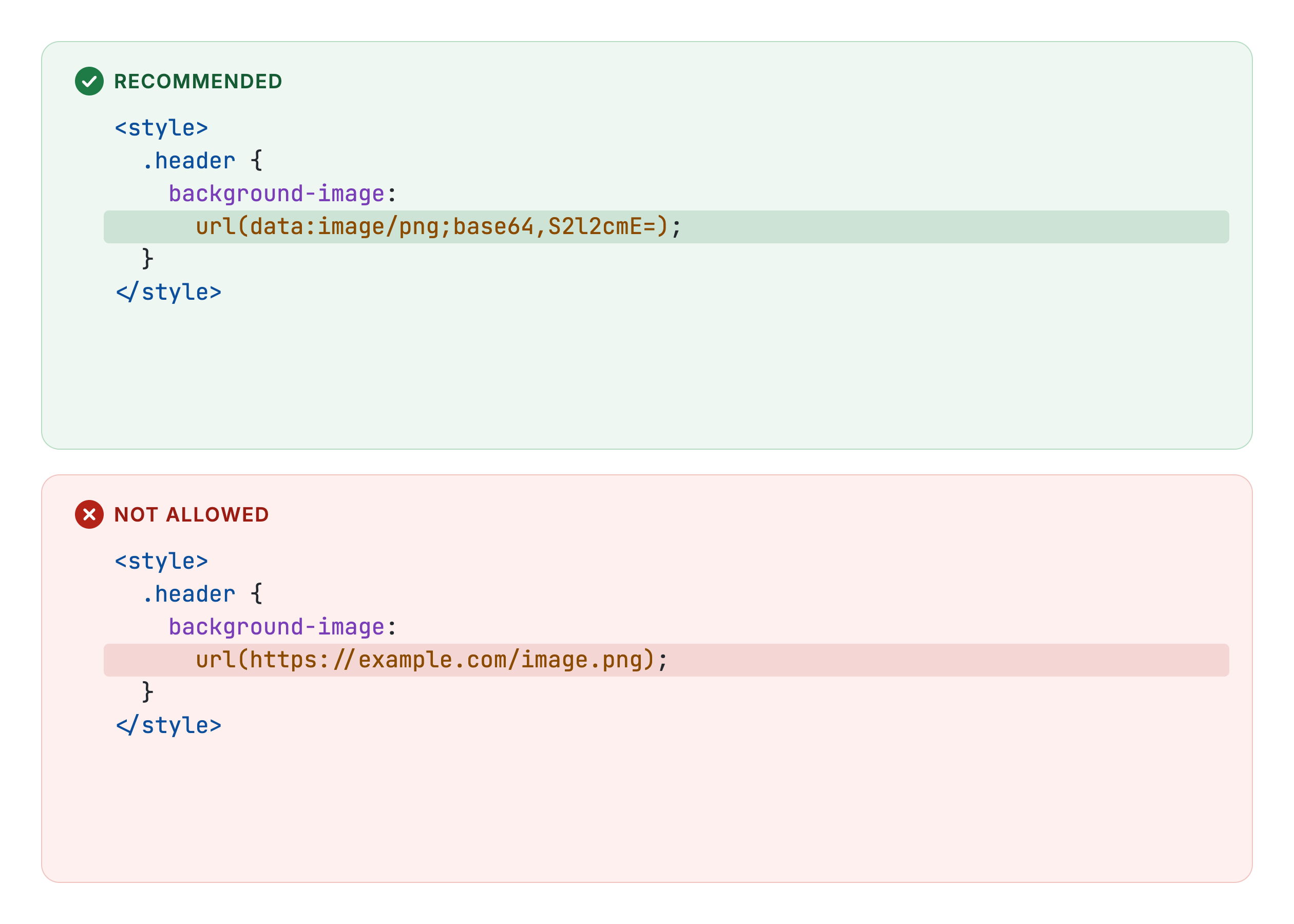Select the NOT ALLOWED heading text
The height and width of the screenshot is (924, 1294).
[x=191, y=514]
